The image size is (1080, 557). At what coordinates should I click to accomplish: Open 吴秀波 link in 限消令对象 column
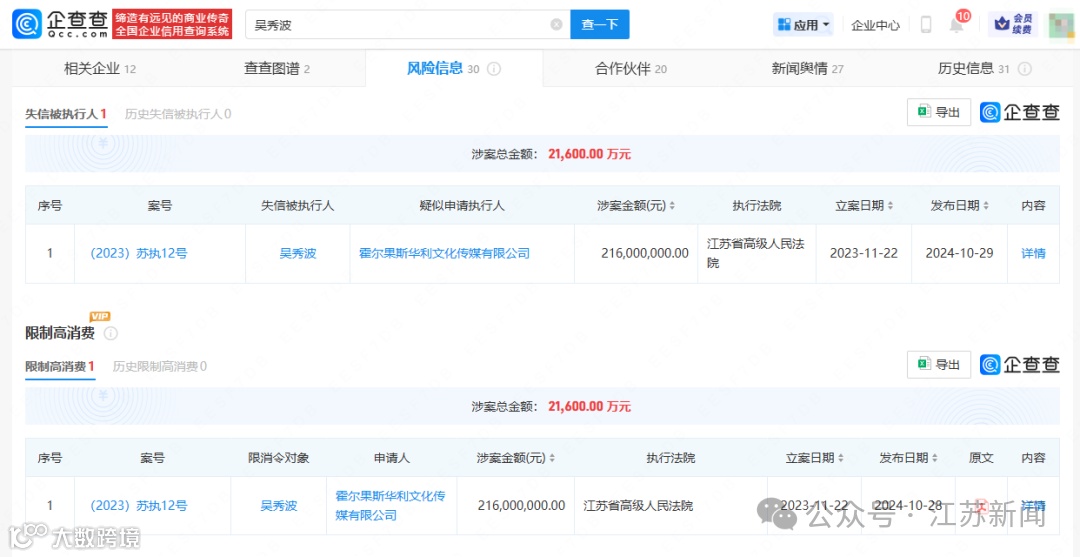pyautogui.click(x=279, y=505)
